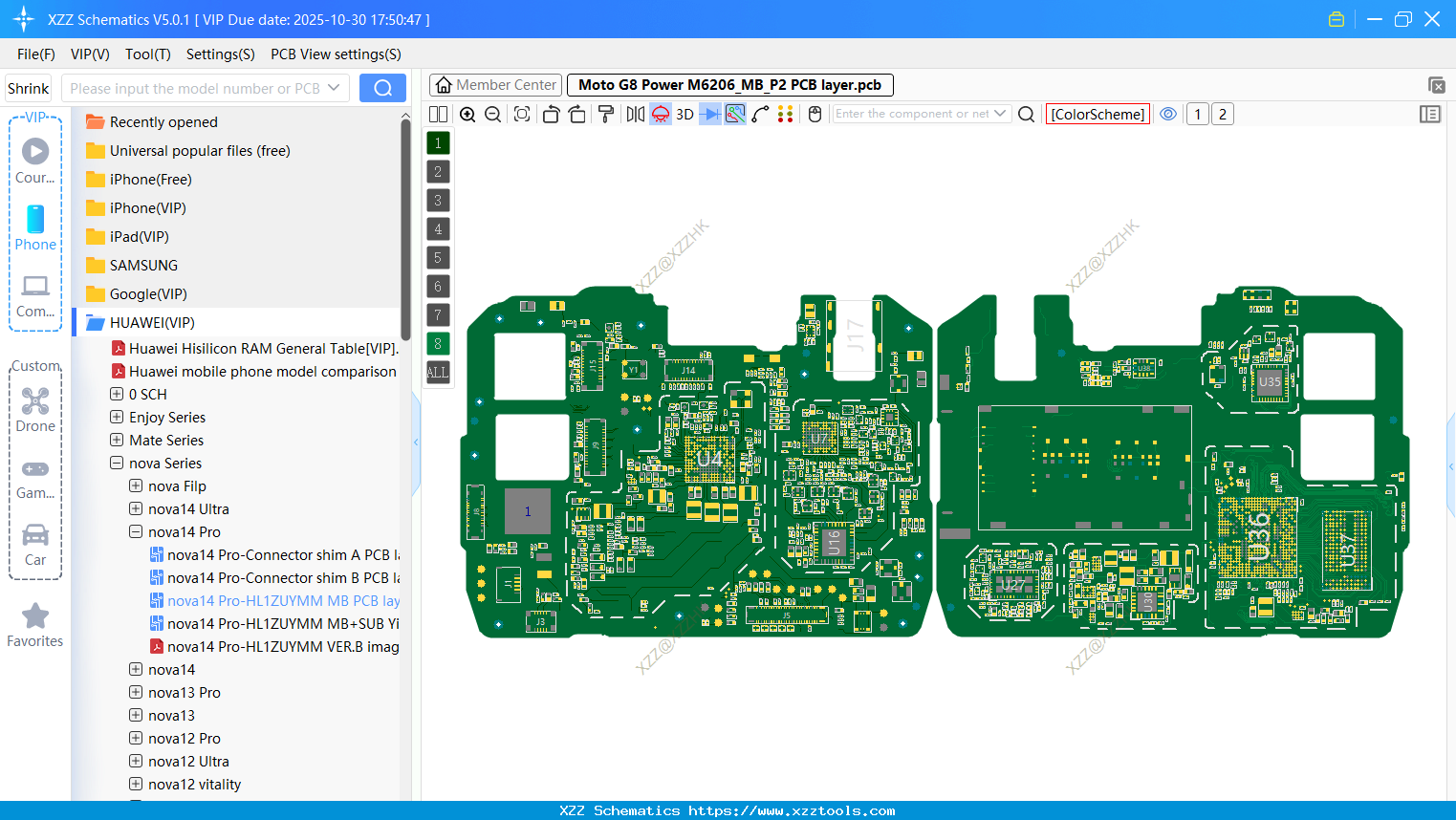This screenshot has height=820, width=1456.
Task: Toggle the diode symbol mode
Action: (x=710, y=114)
